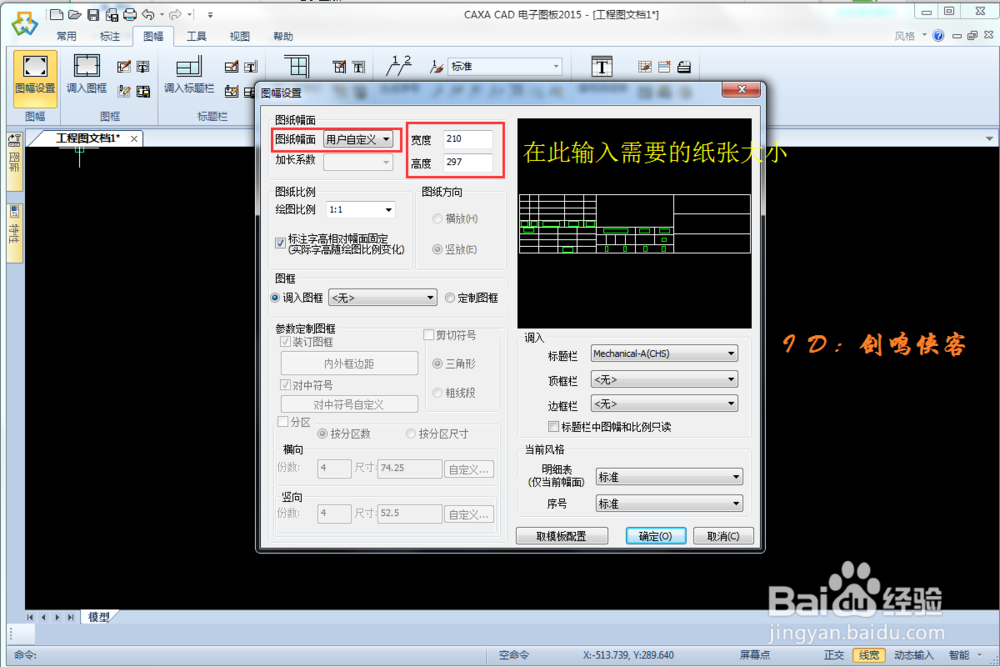Click the 高度 input field showing 297
This screenshot has height=667, width=1000.
tap(468, 162)
